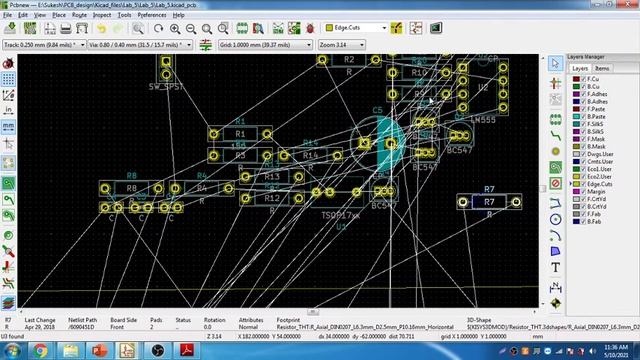Toggle polar coordinates display

pos(8,95)
